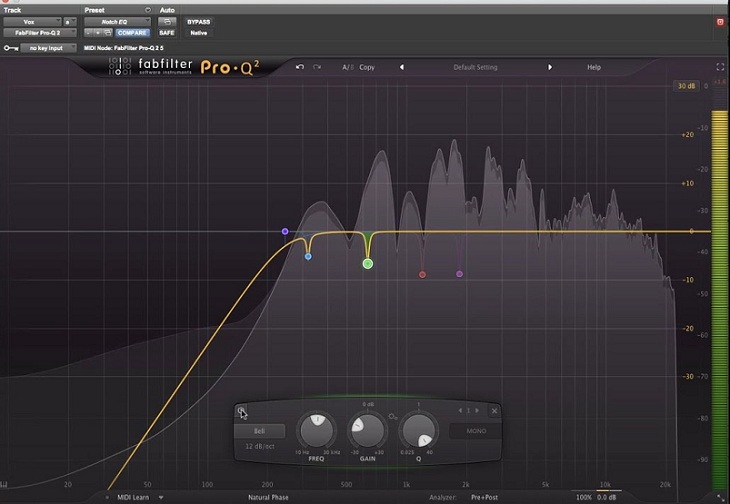Click the FREQ knob
This screenshot has width=730, height=504.
click(x=317, y=430)
